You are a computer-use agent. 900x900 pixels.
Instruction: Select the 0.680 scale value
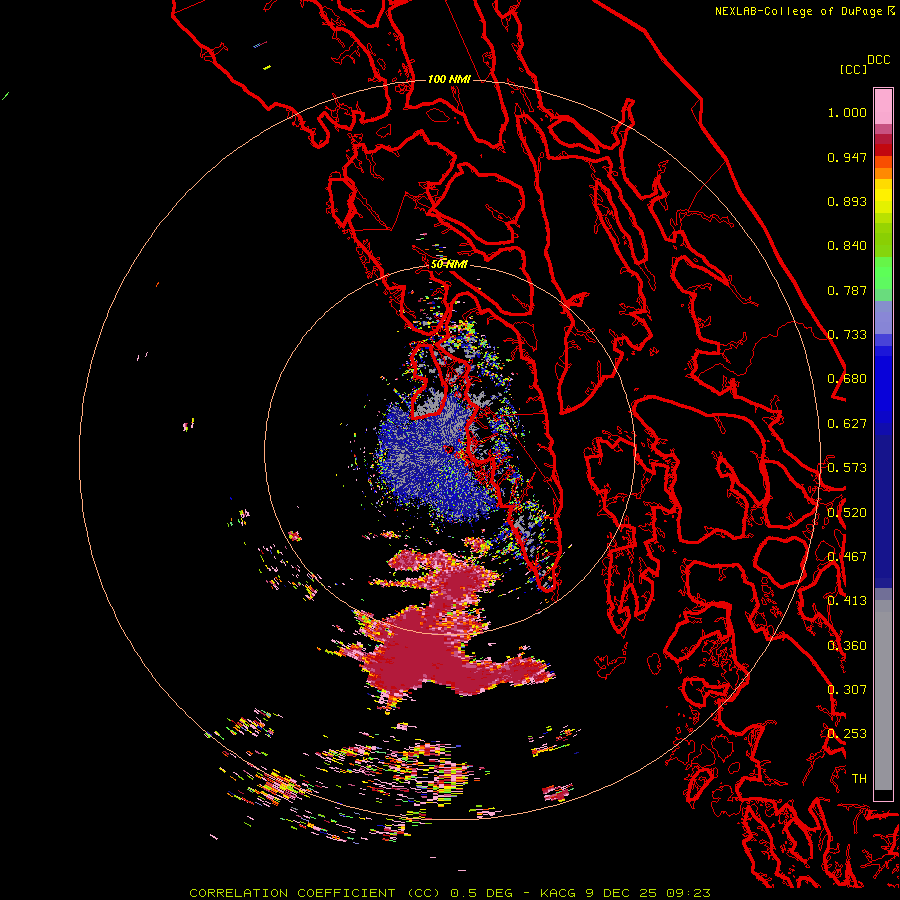847,379
